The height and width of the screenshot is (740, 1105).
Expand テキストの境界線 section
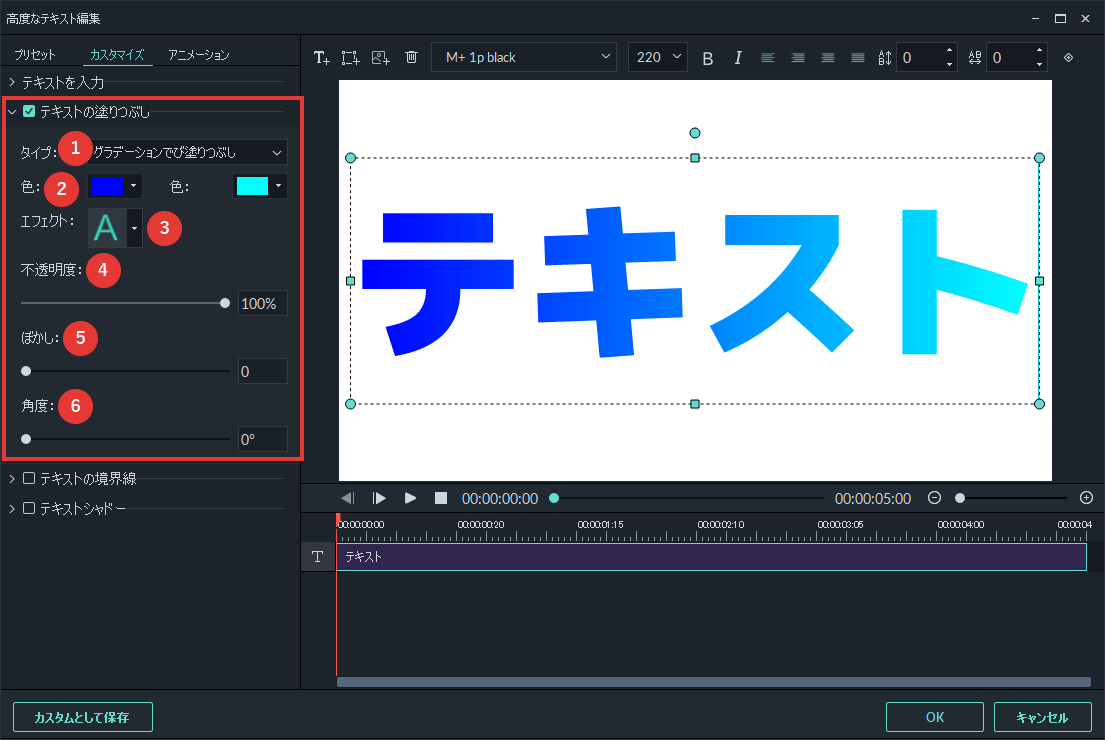pyautogui.click(x=12, y=479)
